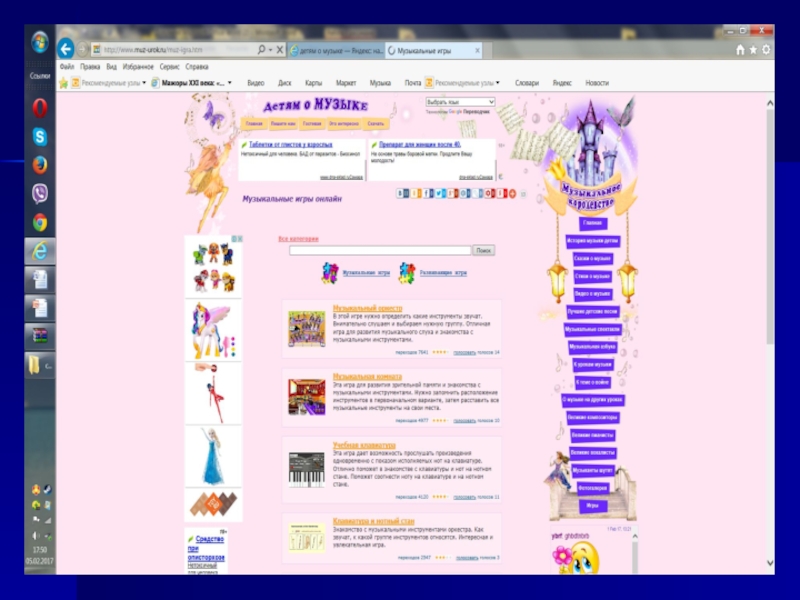Viewport: 800px width, 600px height.
Task: Click the site search text field
Action: coord(380,250)
